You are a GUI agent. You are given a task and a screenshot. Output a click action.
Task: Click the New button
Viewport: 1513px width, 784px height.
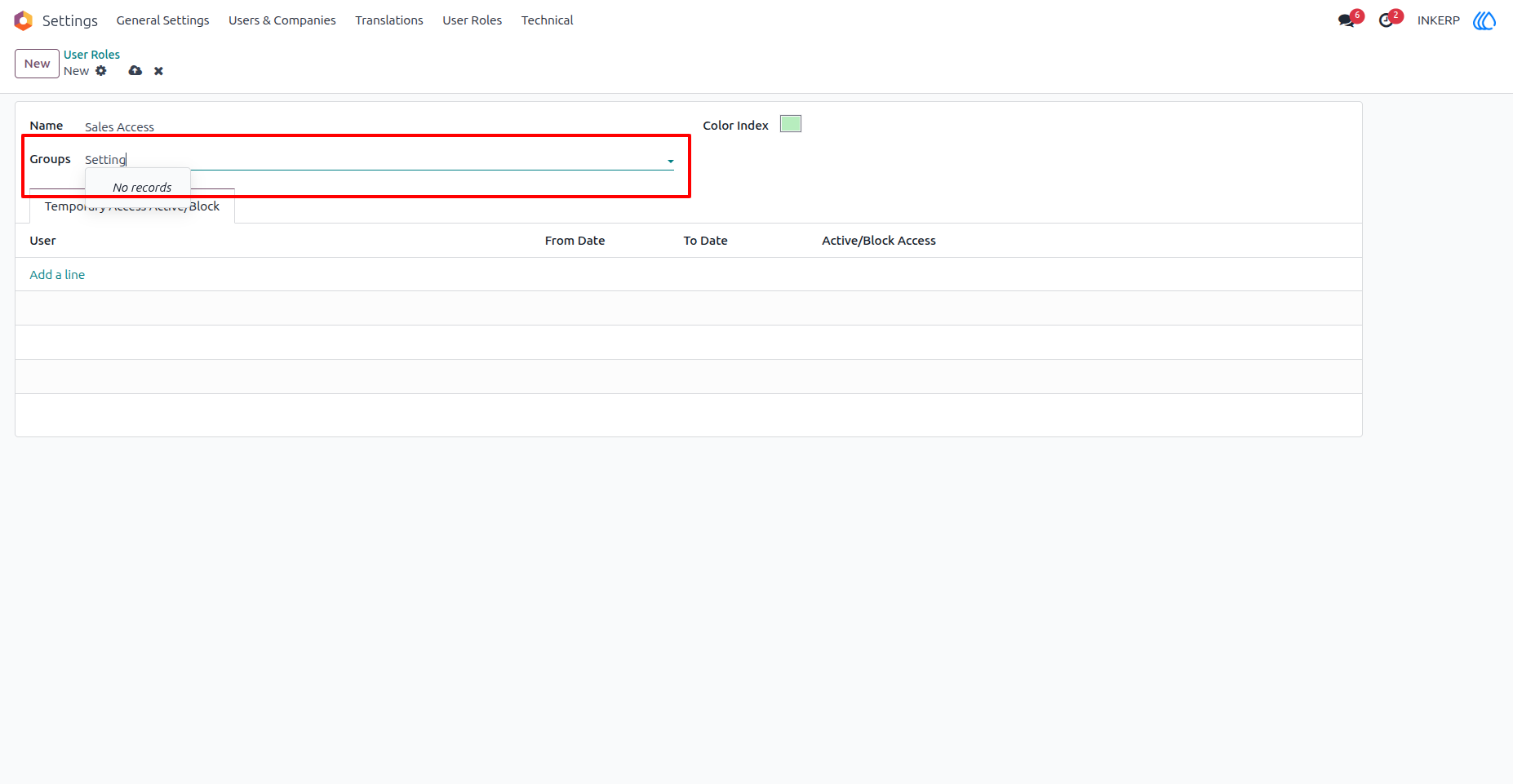click(37, 64)
